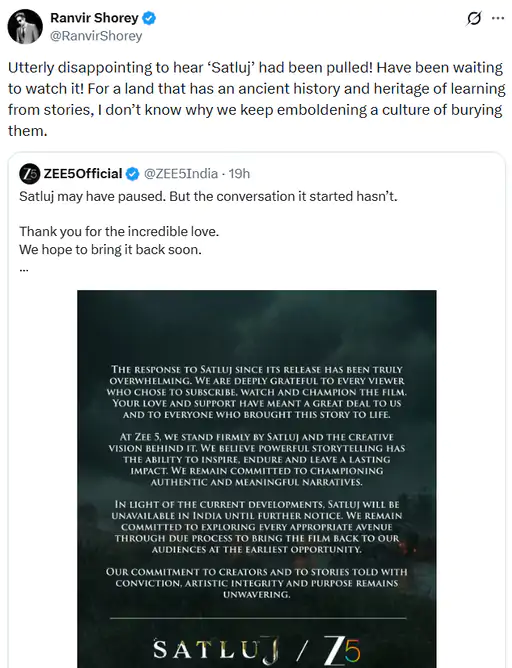Click the 19h timestamp on quoted post

click(239, 174)
